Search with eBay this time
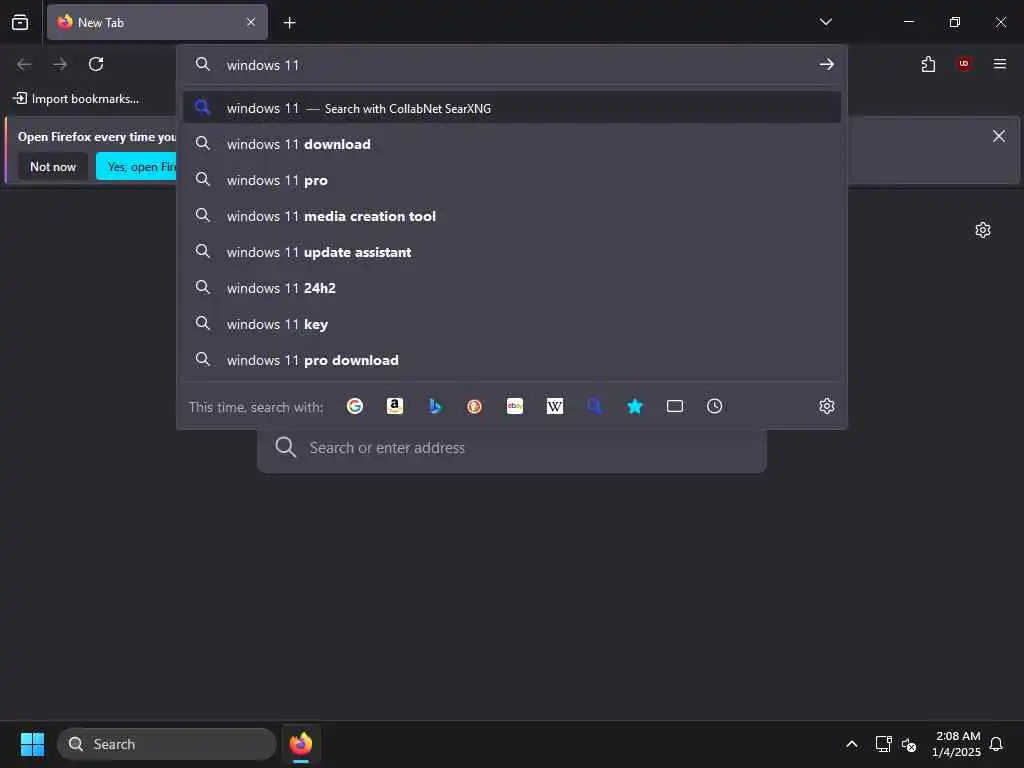1024x768 pixels. [x=515, y=406]
